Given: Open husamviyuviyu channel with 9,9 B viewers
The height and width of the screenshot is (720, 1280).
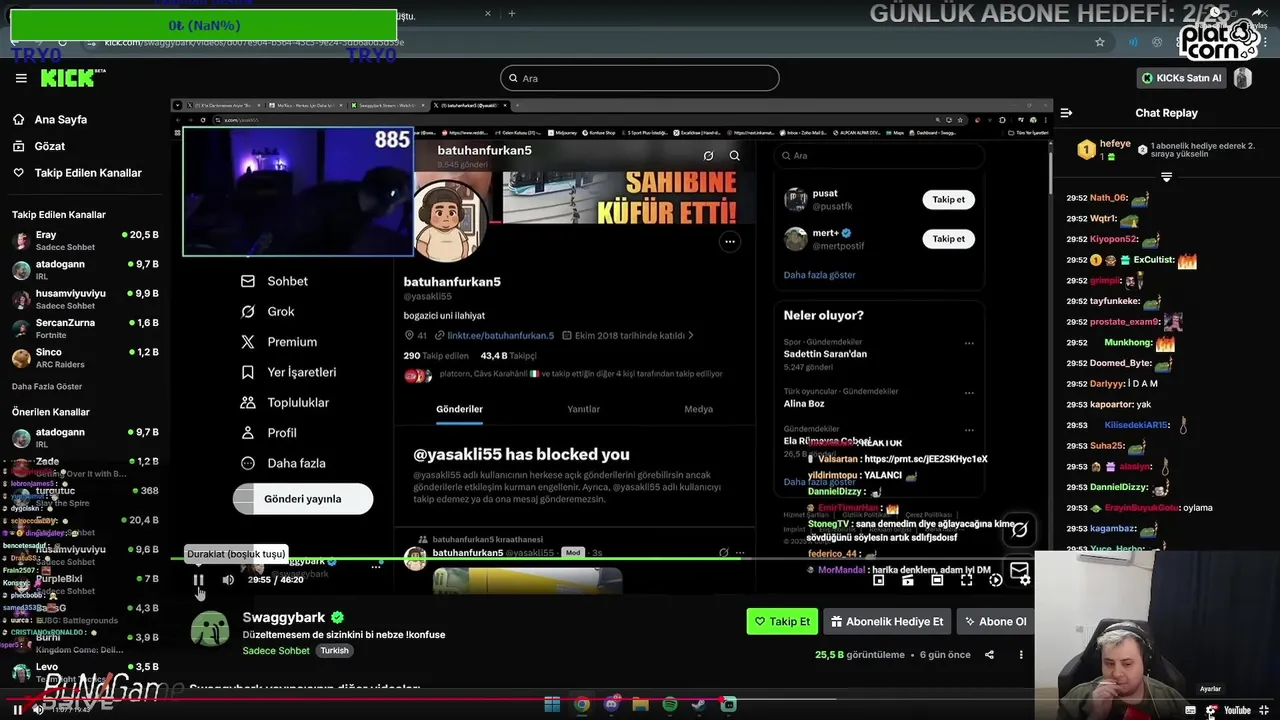Looking at the screenshot, I should tap(85, 299).
